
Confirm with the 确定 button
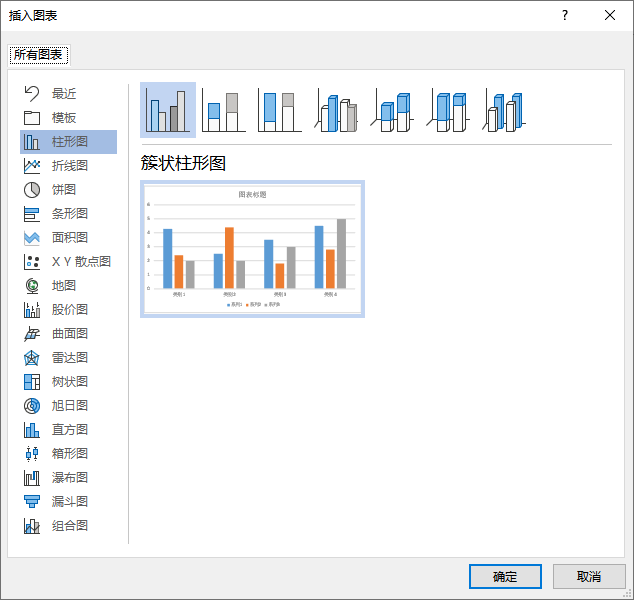click(505, 576)
